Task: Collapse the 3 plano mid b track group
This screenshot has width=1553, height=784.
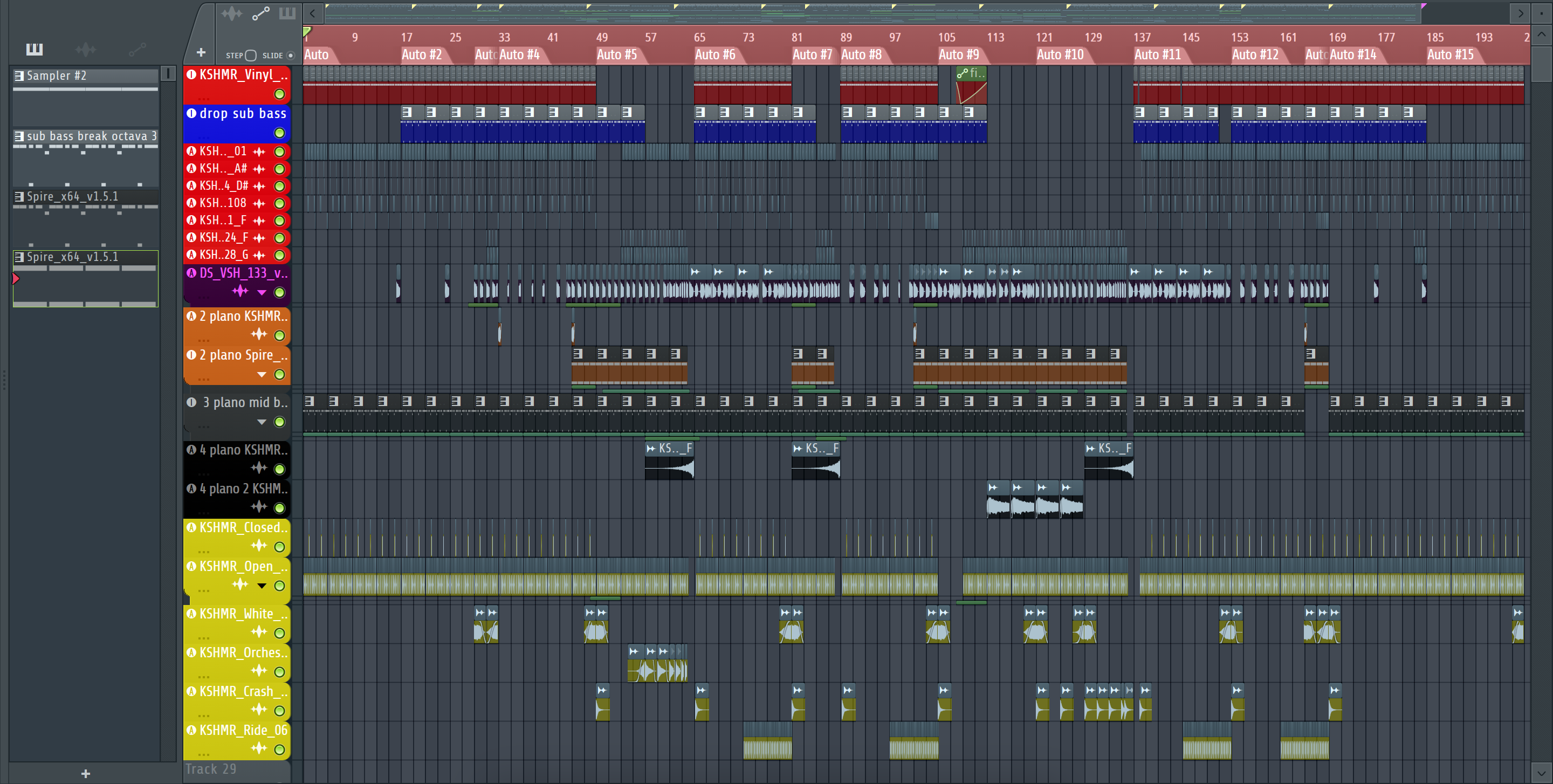Action: (x=262, y=422)
